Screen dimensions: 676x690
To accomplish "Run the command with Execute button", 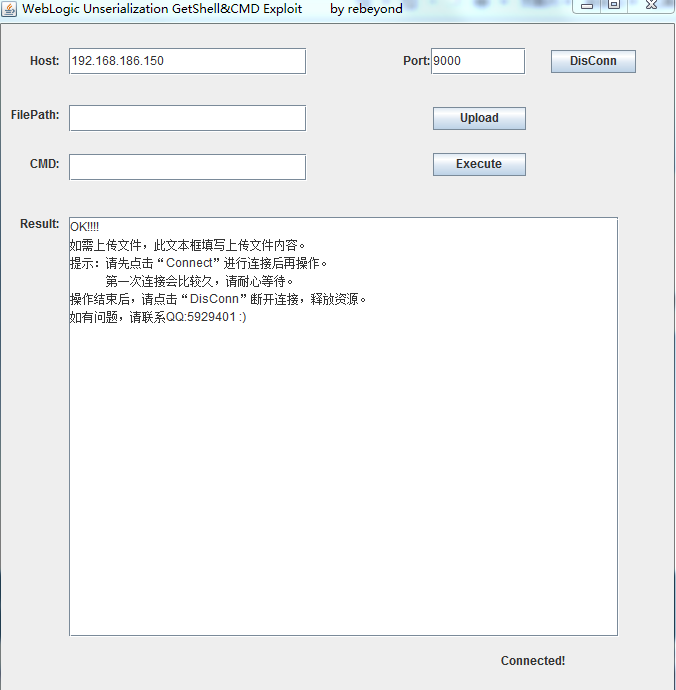I will pyautogui.click(x=479, y=164).
